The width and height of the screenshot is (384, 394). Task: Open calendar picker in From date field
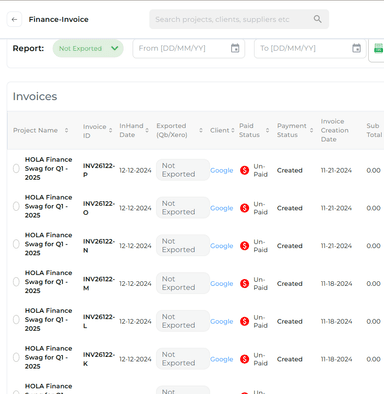coord(235,48)
